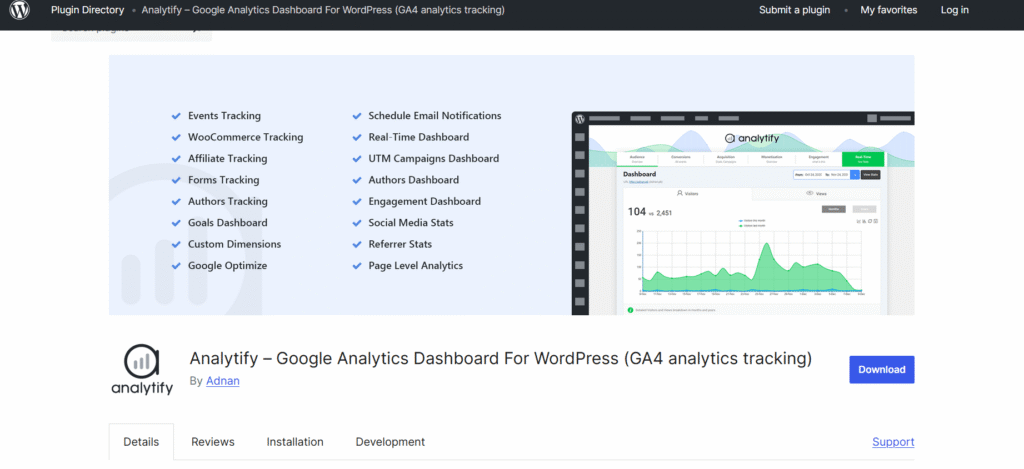Switch to the Reviews tab
The image size is (1024, 469).
(212, 442)
